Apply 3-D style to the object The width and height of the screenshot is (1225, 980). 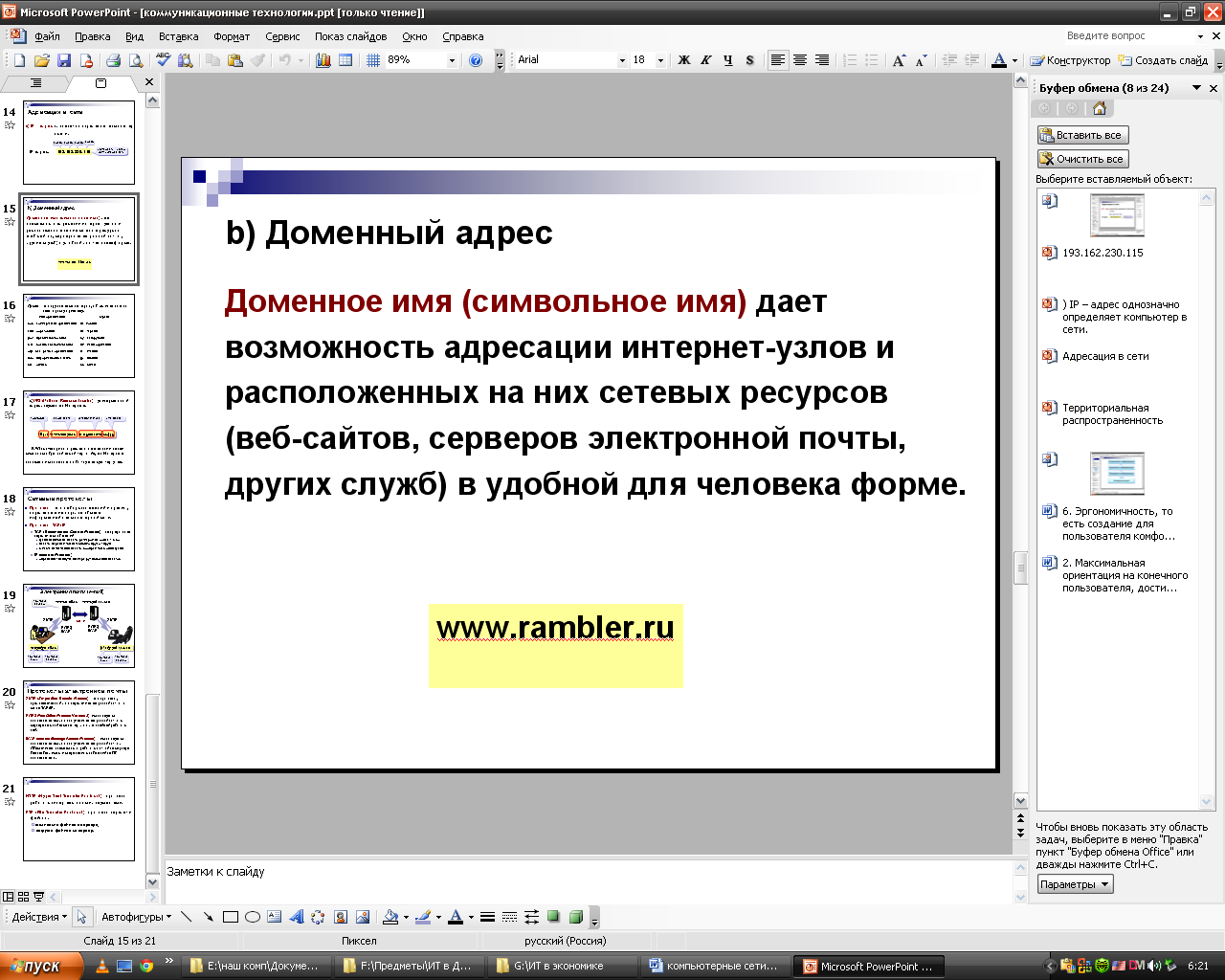(575, 917)
